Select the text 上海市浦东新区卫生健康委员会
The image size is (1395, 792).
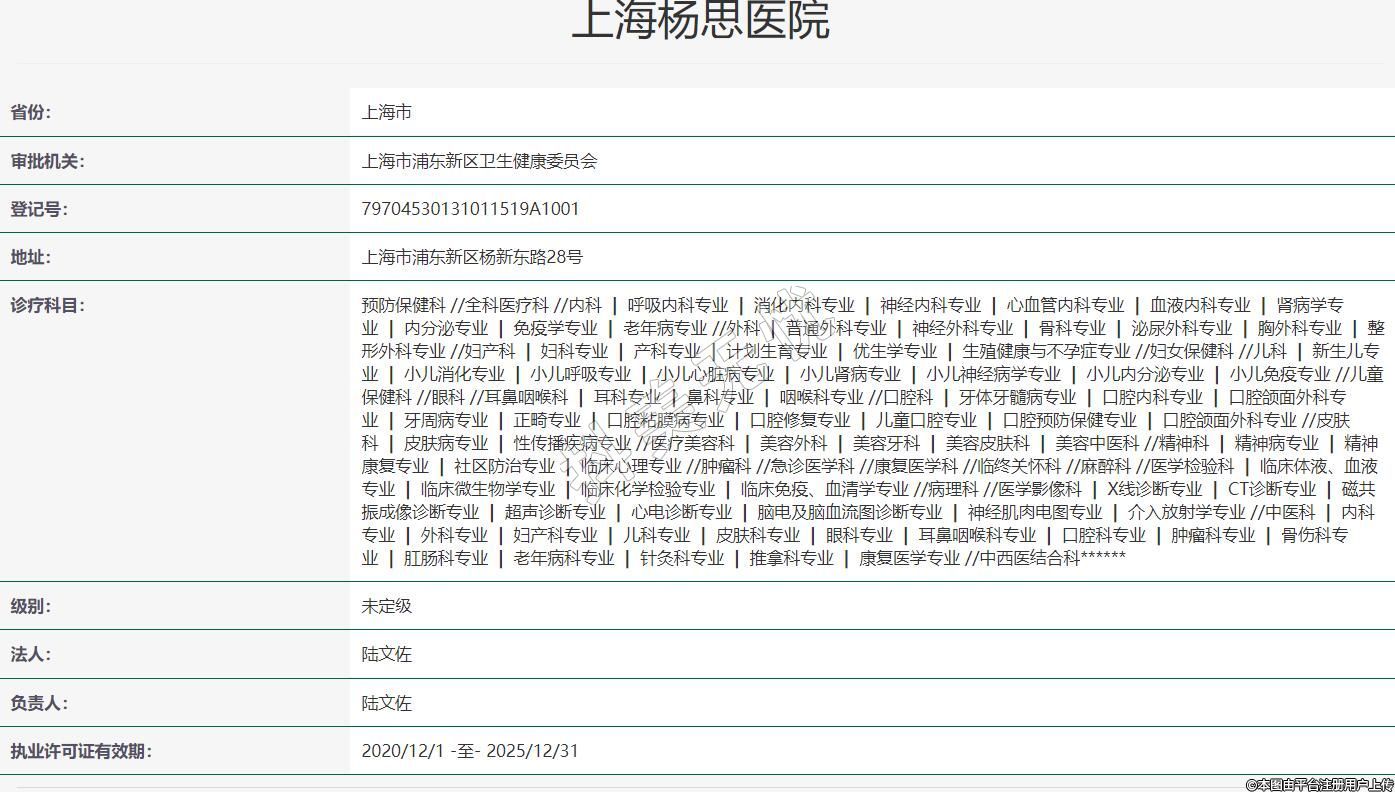[x=479, y=162]
